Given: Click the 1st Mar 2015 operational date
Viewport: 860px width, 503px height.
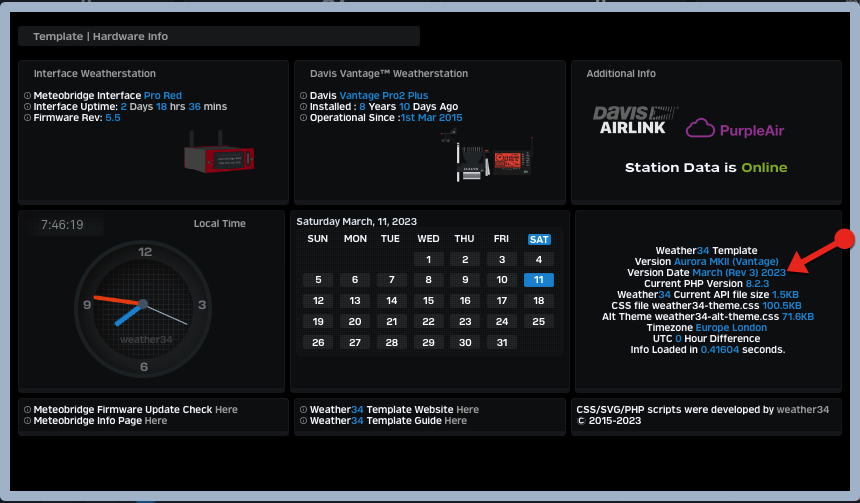Looking at the screenshot, I should pos(432,117).
